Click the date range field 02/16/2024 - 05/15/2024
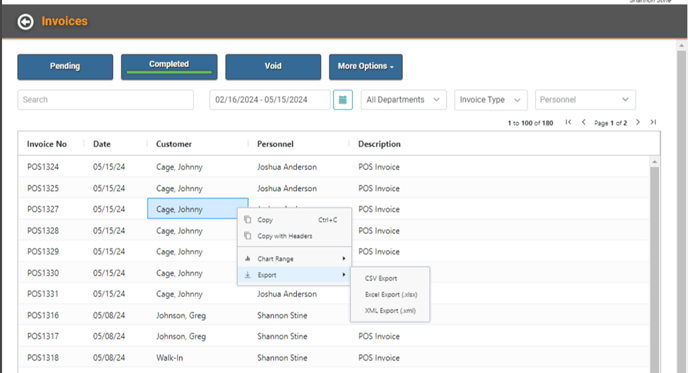Viewport: 688px width, 373px height. tap(269, 100)
